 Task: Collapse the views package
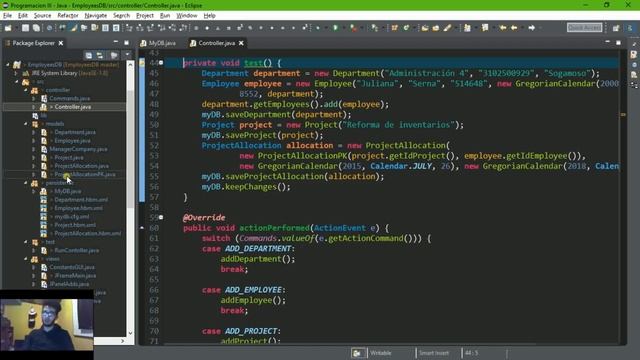(x=25, y=259)
